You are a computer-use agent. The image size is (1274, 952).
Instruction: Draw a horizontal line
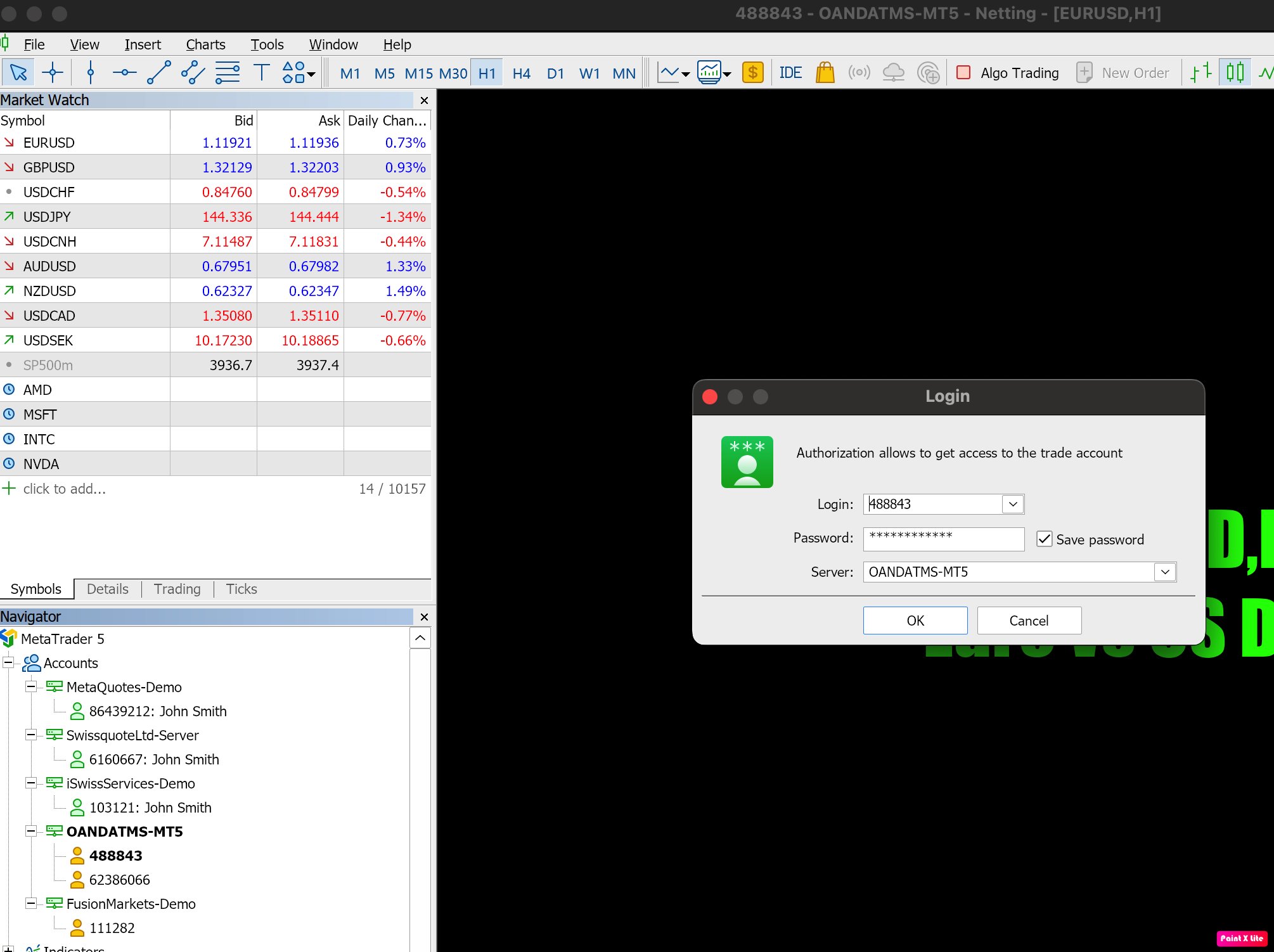(125, 73)
